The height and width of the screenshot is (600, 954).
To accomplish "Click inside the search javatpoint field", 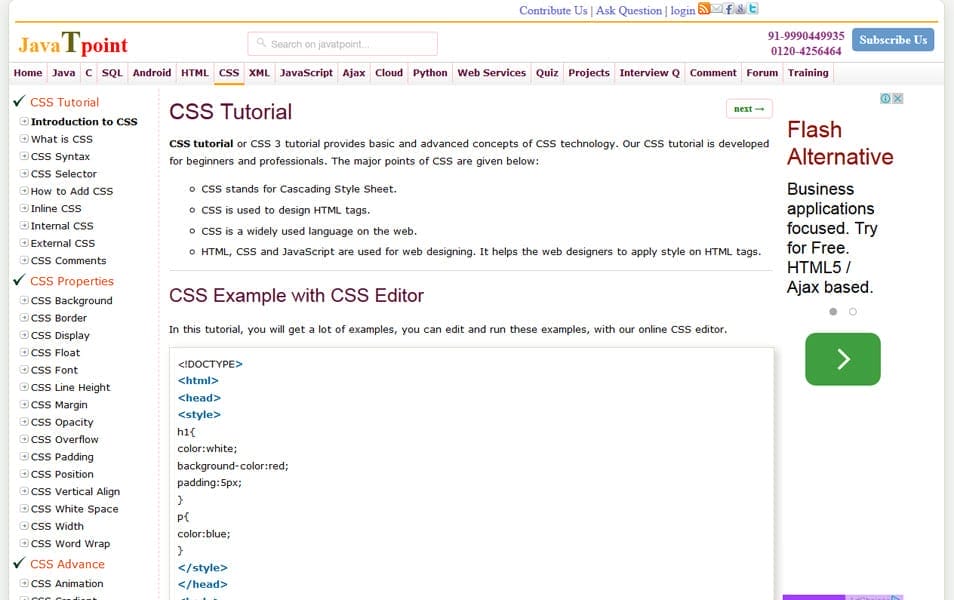I will pos(340,42).
